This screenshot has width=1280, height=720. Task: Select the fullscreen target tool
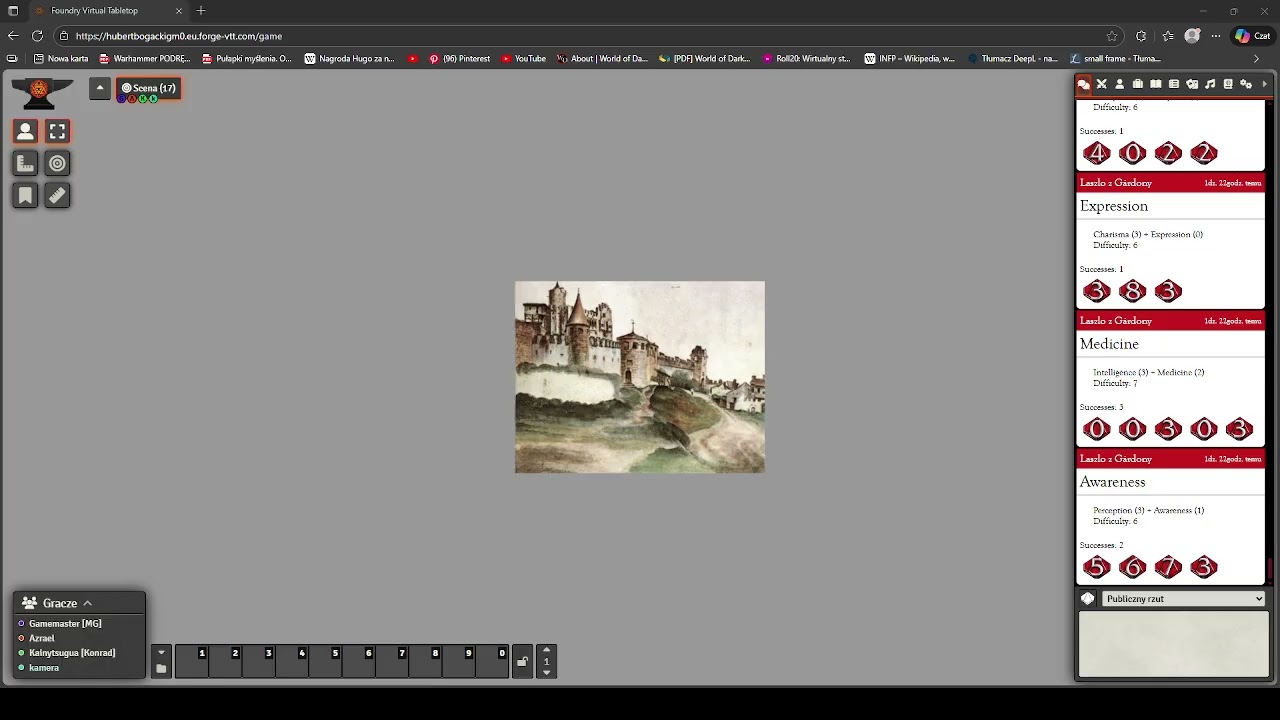click(58, 131)
